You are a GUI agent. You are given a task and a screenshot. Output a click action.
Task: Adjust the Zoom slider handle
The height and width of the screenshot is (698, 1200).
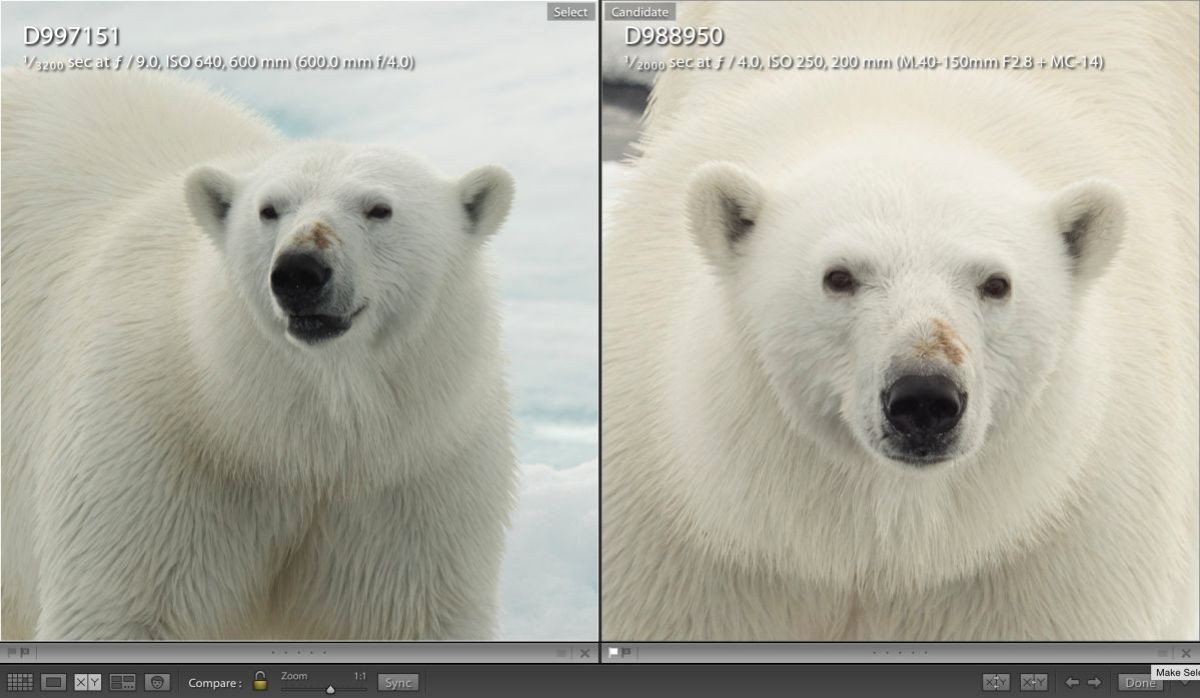pyautogui.click(x=330, y=688)
